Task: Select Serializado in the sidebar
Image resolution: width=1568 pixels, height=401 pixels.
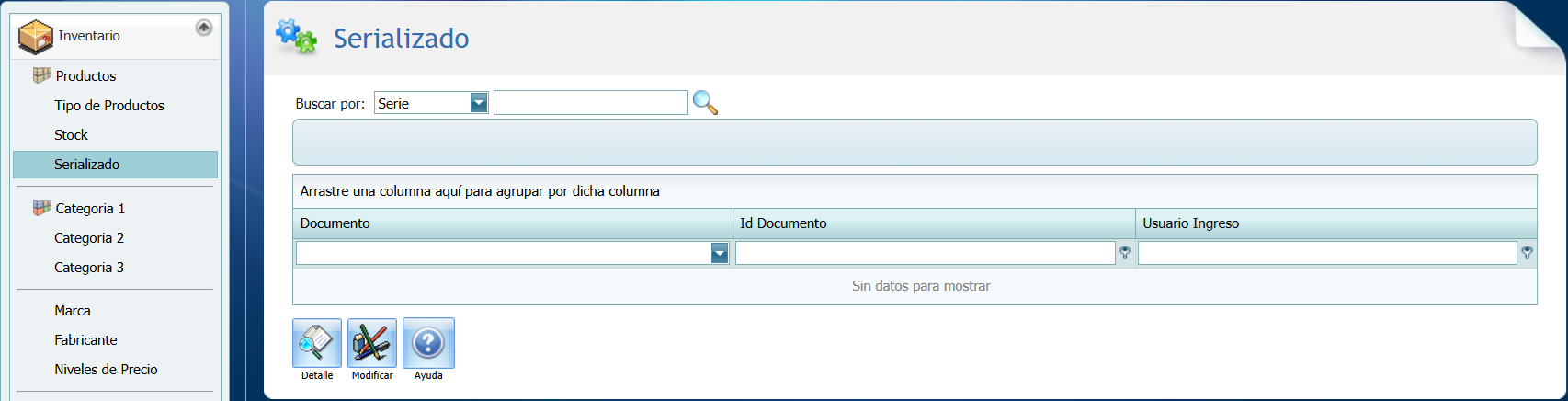Action: 115,165
